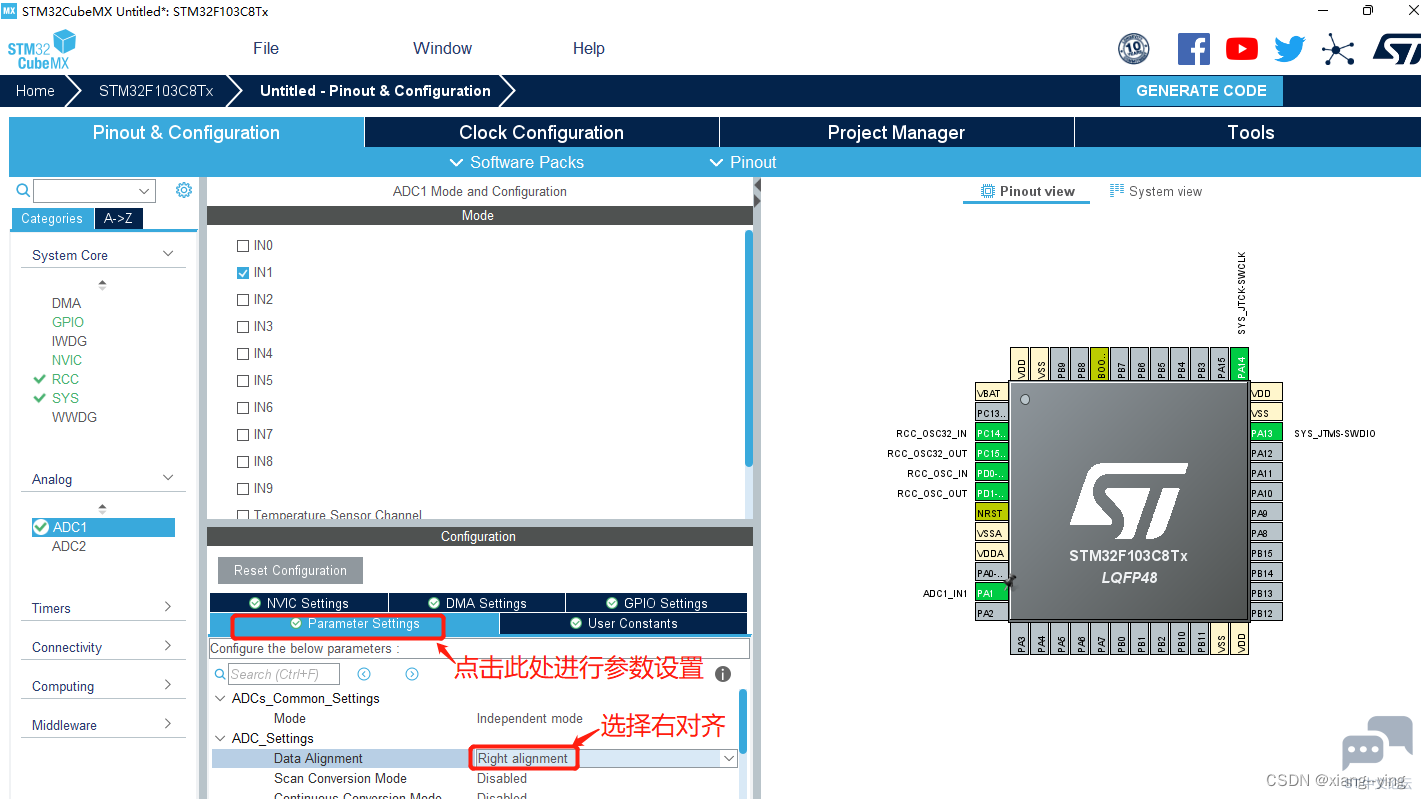
Task: Enable the IN0 channel checkbox
Action: (x=243, y=246)
